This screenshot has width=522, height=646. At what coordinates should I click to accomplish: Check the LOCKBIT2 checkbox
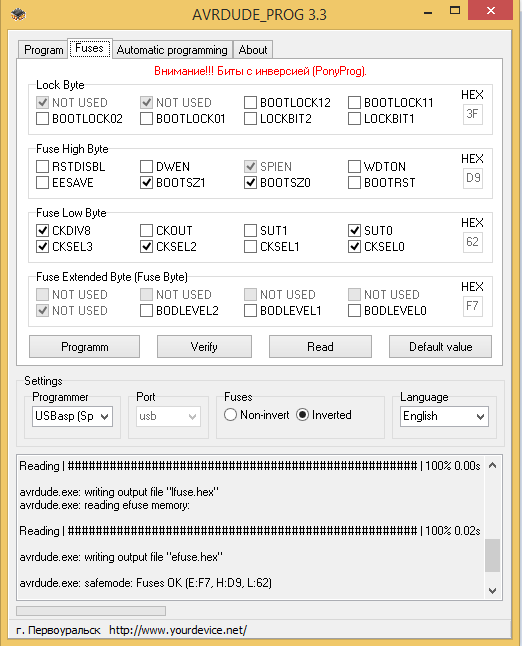[x=250, y=119]
